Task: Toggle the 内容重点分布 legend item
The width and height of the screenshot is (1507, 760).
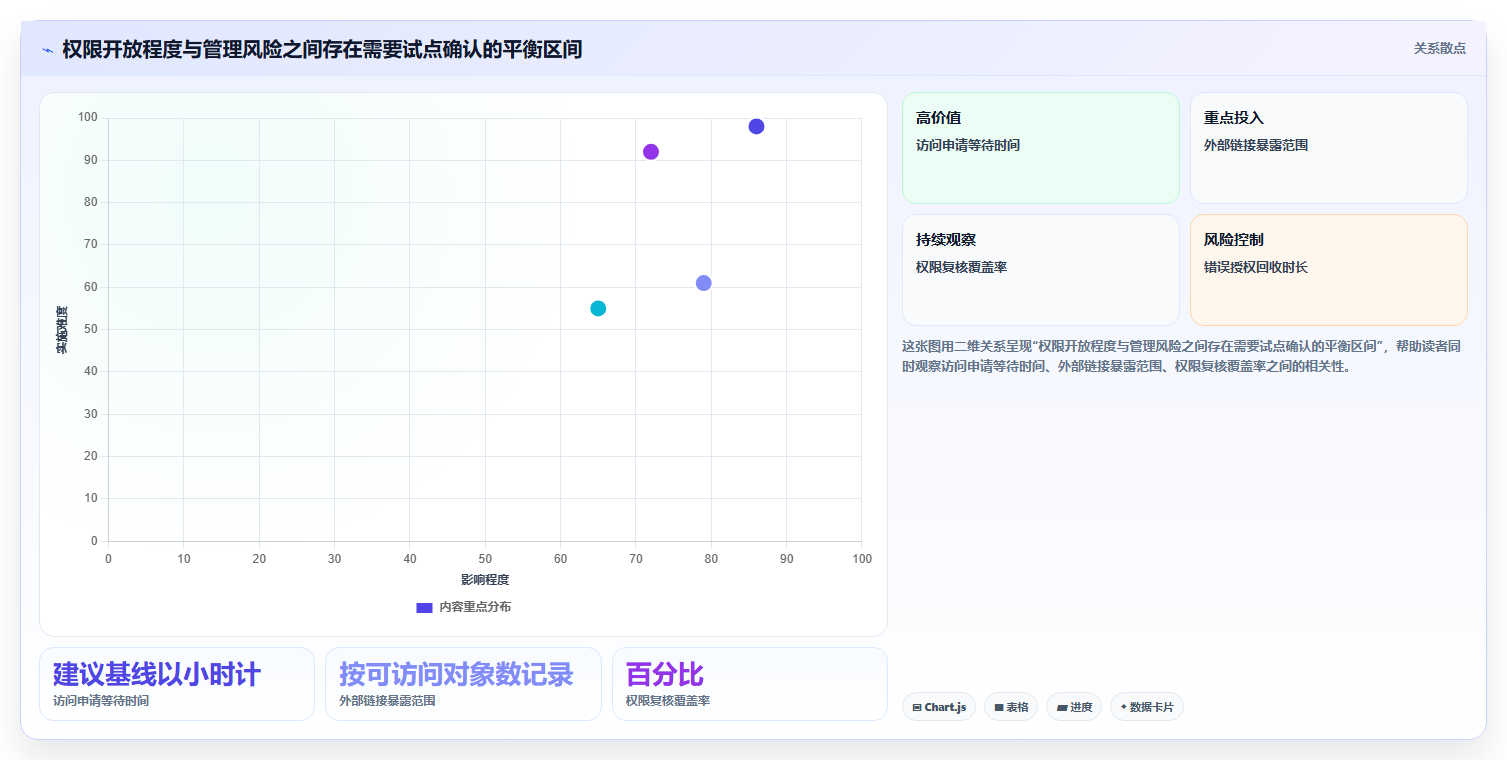Action: coord(463,607)
